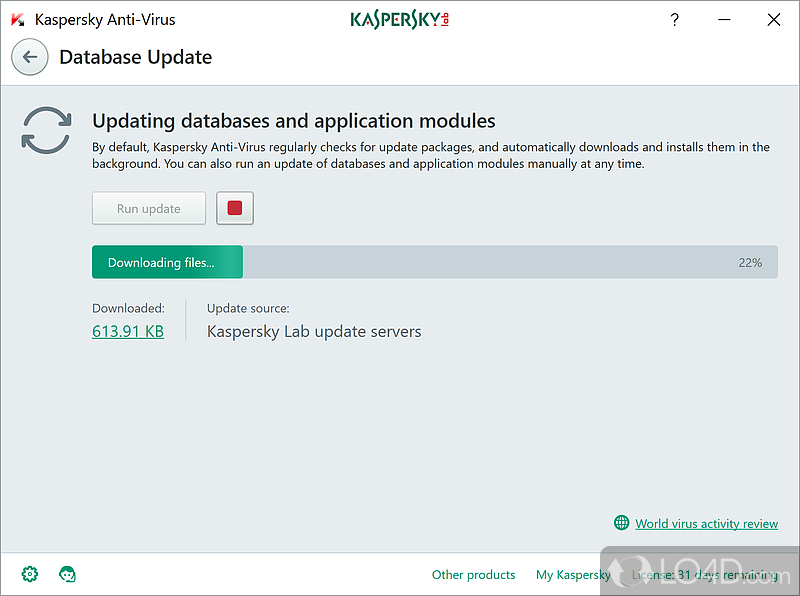Go back using the arrow button
The height and width of the screenshot is (596, 800).
[x=30, y=57]
